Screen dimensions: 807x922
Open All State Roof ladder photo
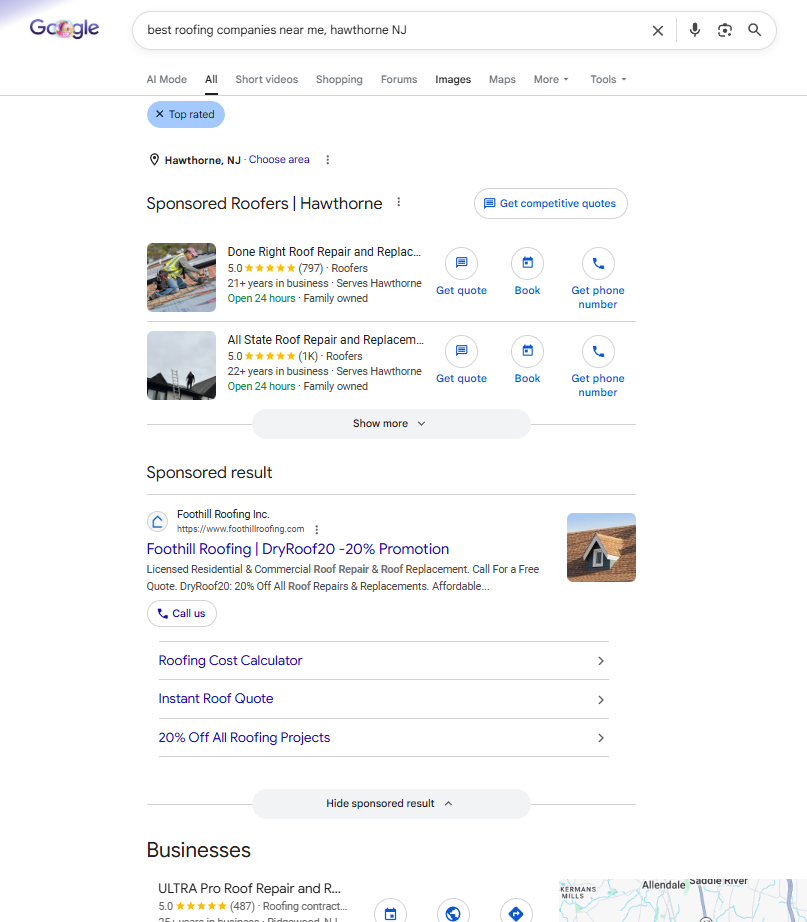181,366
